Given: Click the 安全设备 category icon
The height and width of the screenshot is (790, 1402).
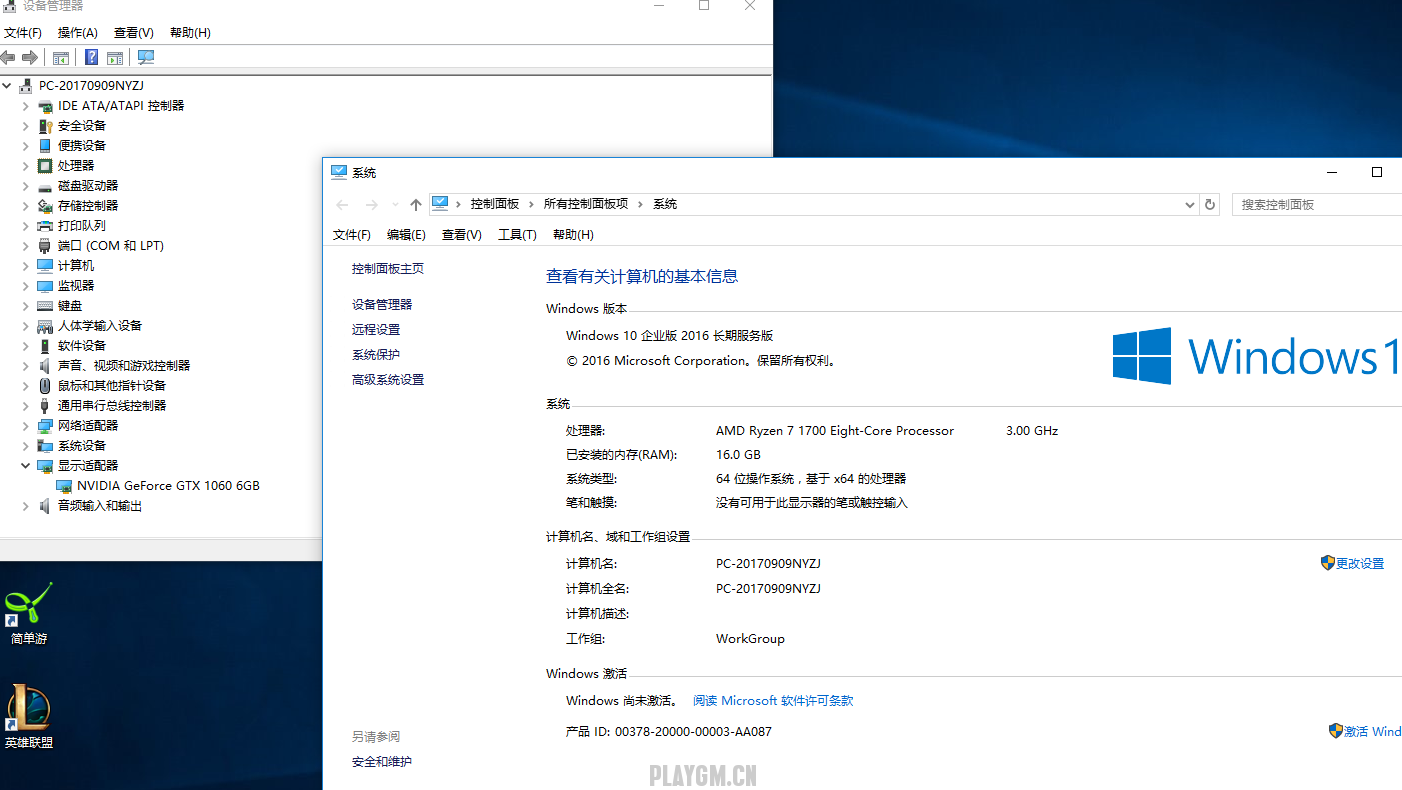Looking at the screenshot, I should pyautogui.click(x=45, y=126).
